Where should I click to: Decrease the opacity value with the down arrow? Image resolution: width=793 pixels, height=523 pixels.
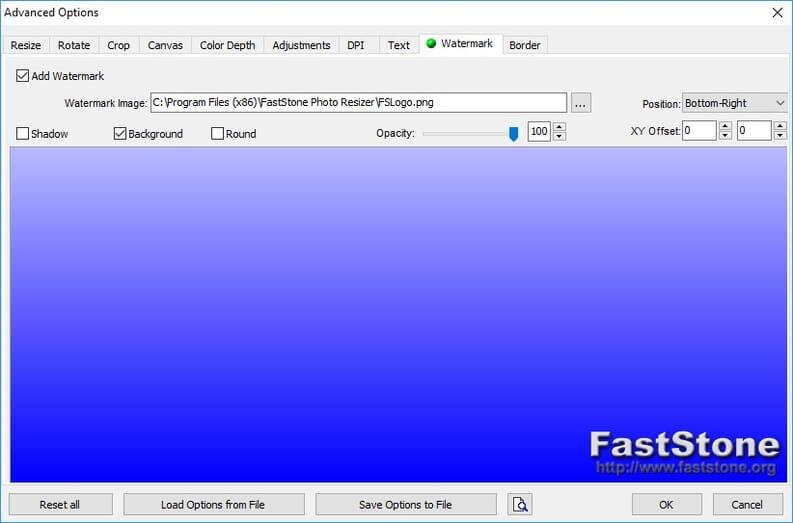tap(559, 136)
